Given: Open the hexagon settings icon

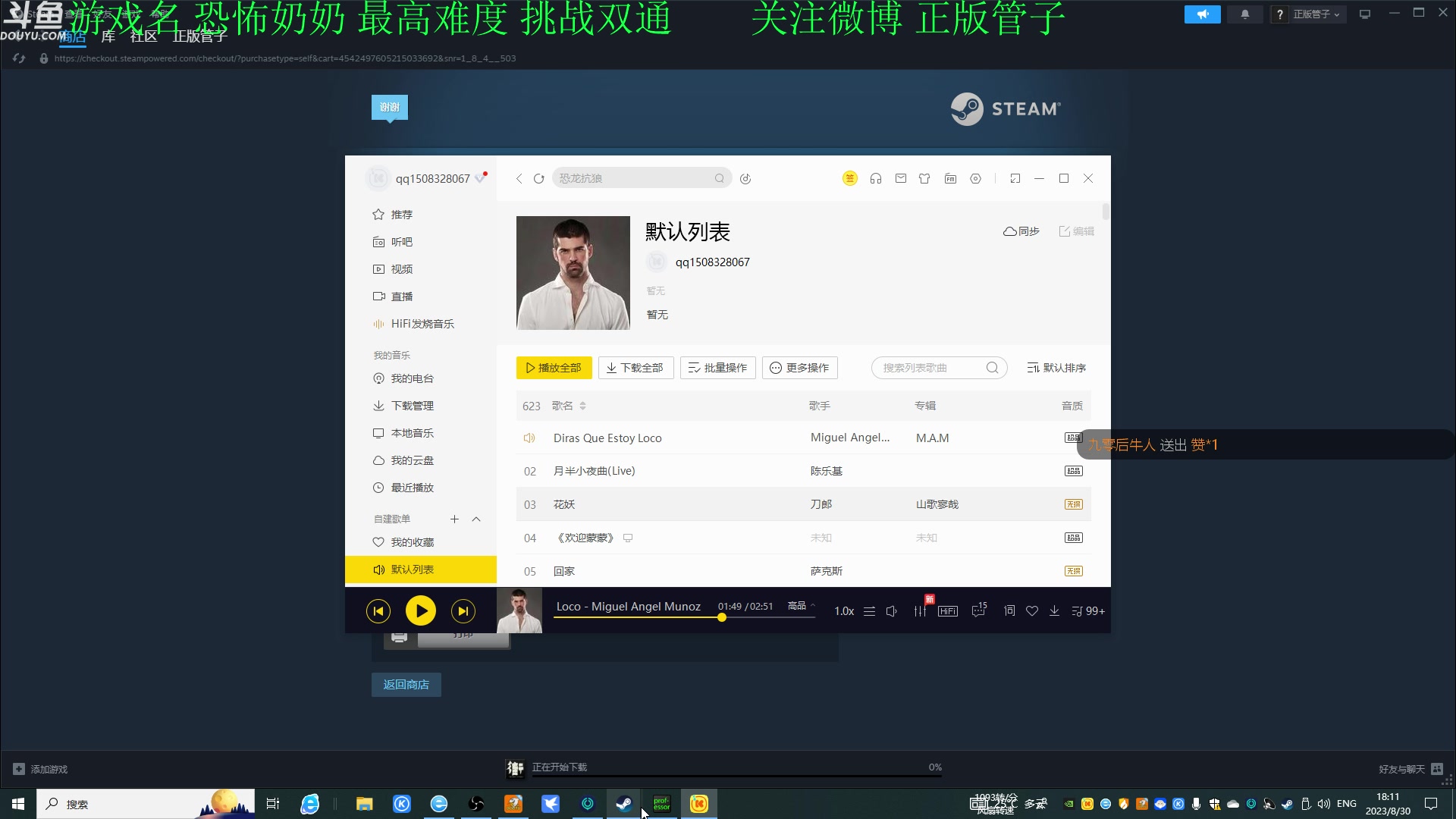Looking at the screenshot, I should (x=976, y=178).
